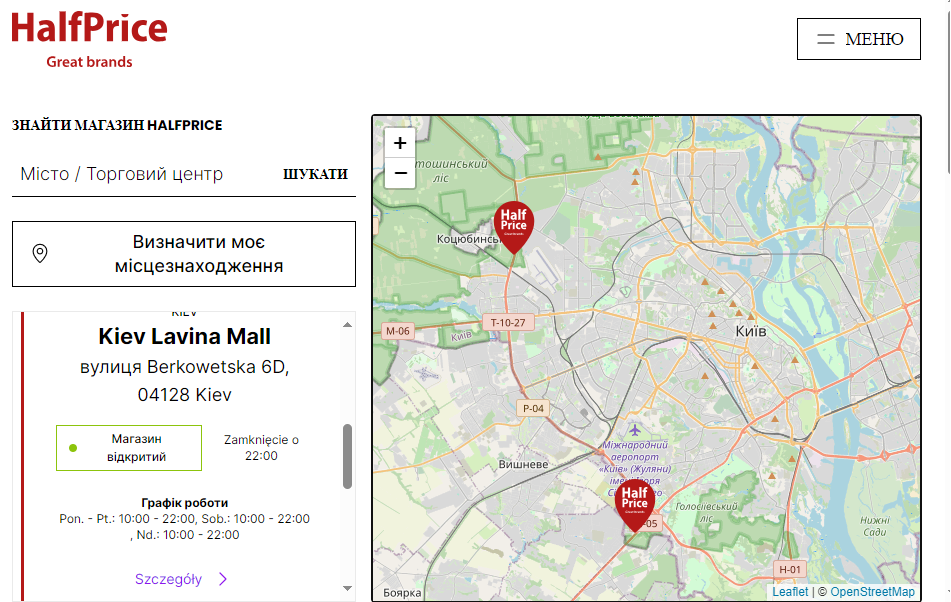
Task: Zoom in on the map
Action: (400, 143)
